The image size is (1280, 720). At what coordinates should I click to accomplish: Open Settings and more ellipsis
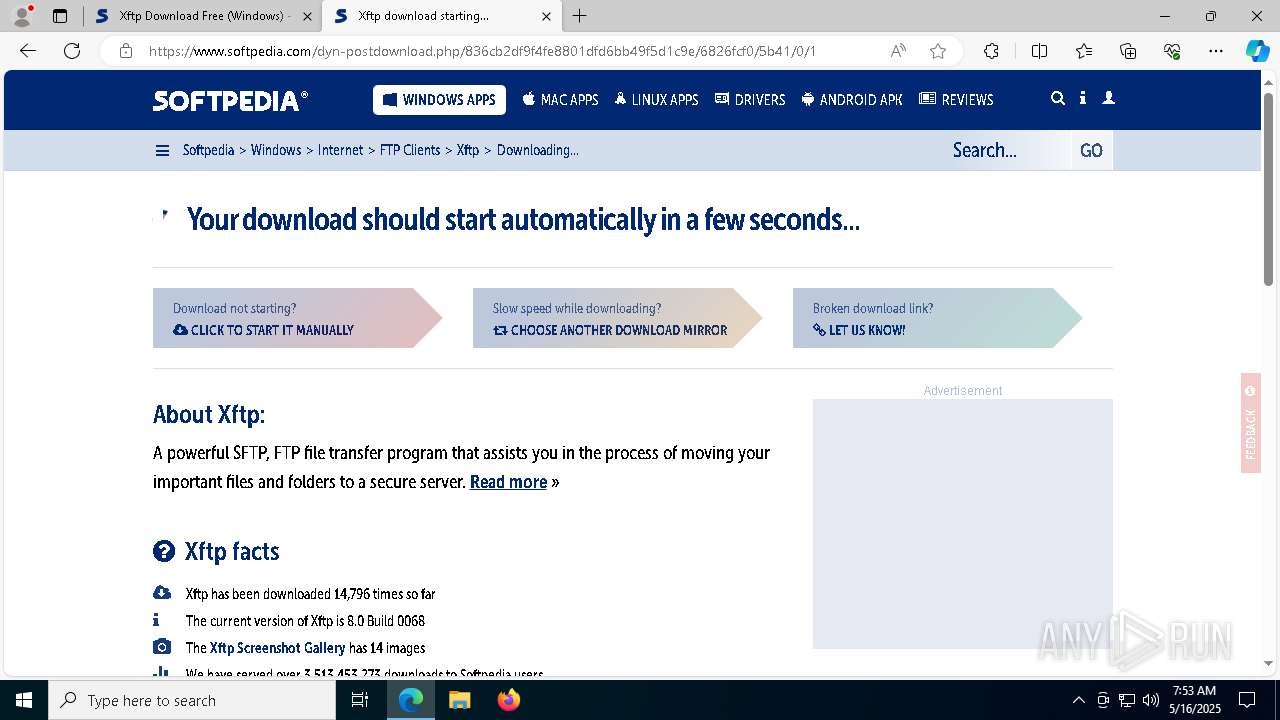click(1216, 51)
